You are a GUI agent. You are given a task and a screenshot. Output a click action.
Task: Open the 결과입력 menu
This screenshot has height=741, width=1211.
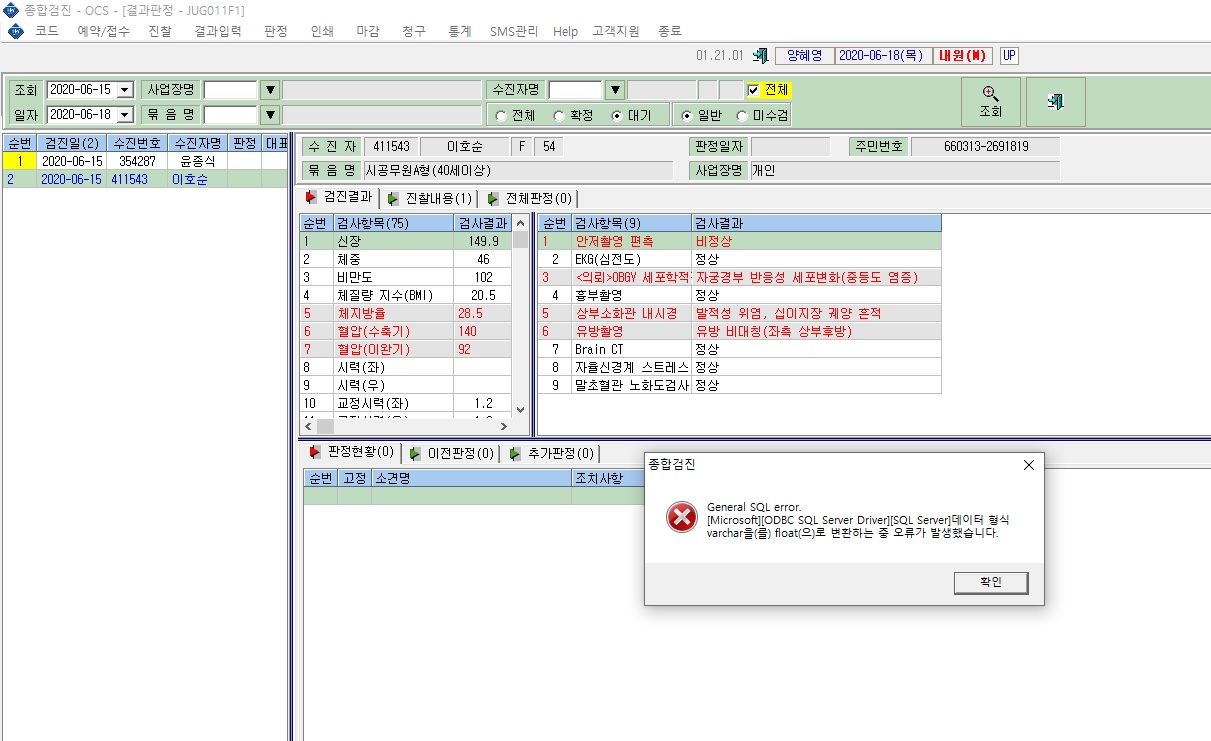218,31
